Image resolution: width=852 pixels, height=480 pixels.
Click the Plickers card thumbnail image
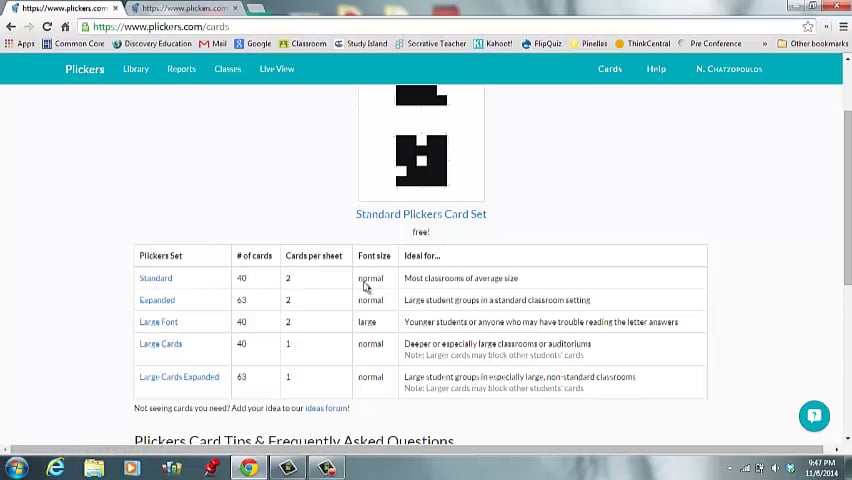click(x=421, y=142)
